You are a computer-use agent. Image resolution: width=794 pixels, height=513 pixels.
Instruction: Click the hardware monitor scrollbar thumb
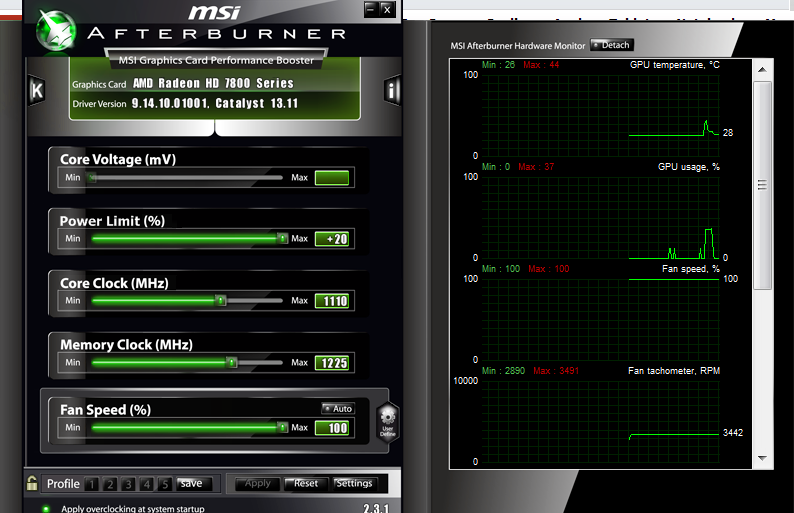[x=762, y=185]
